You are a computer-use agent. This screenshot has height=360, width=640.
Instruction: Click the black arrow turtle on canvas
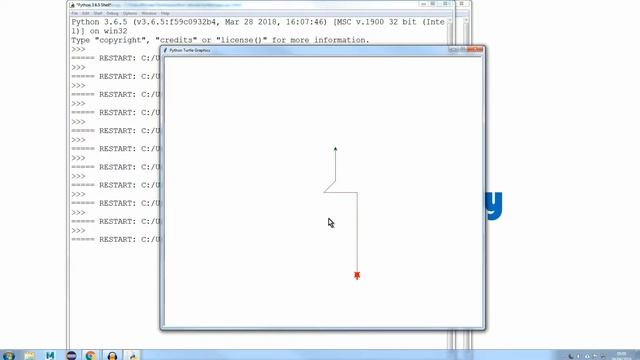pos(336,149)
